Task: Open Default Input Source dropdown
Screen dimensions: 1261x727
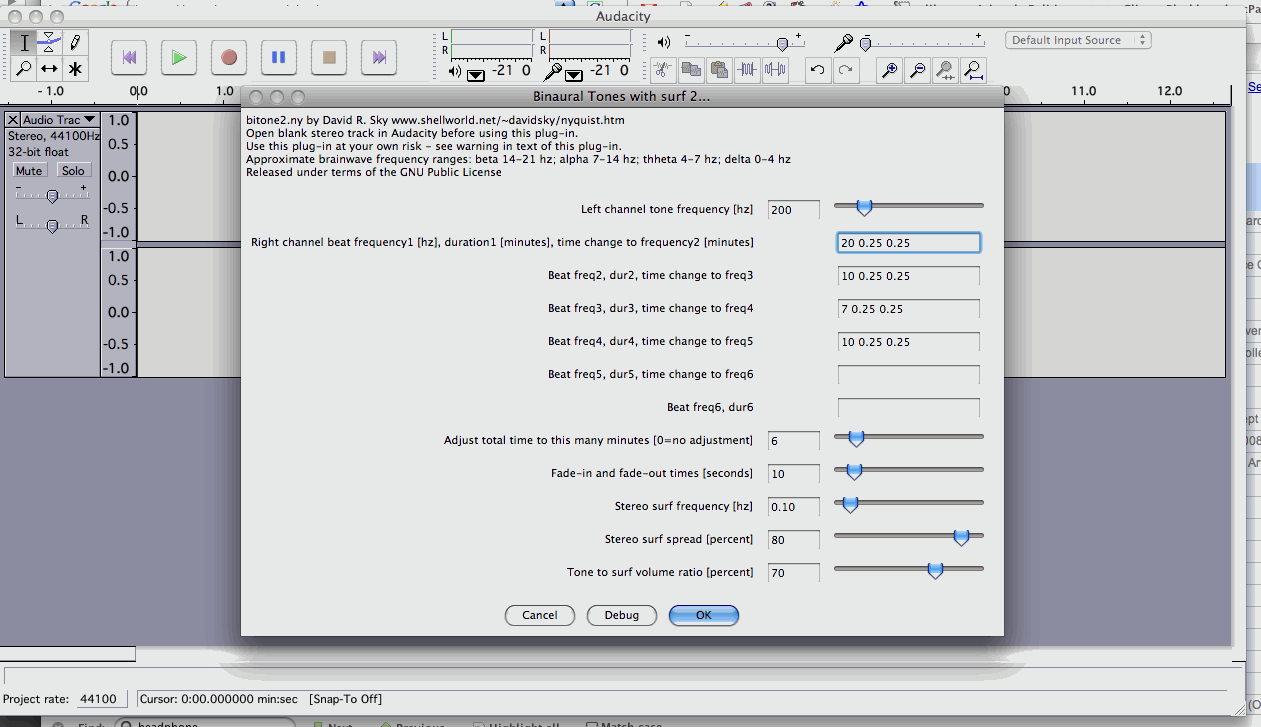Action: pyautogui.click(x=1078, y=40)
